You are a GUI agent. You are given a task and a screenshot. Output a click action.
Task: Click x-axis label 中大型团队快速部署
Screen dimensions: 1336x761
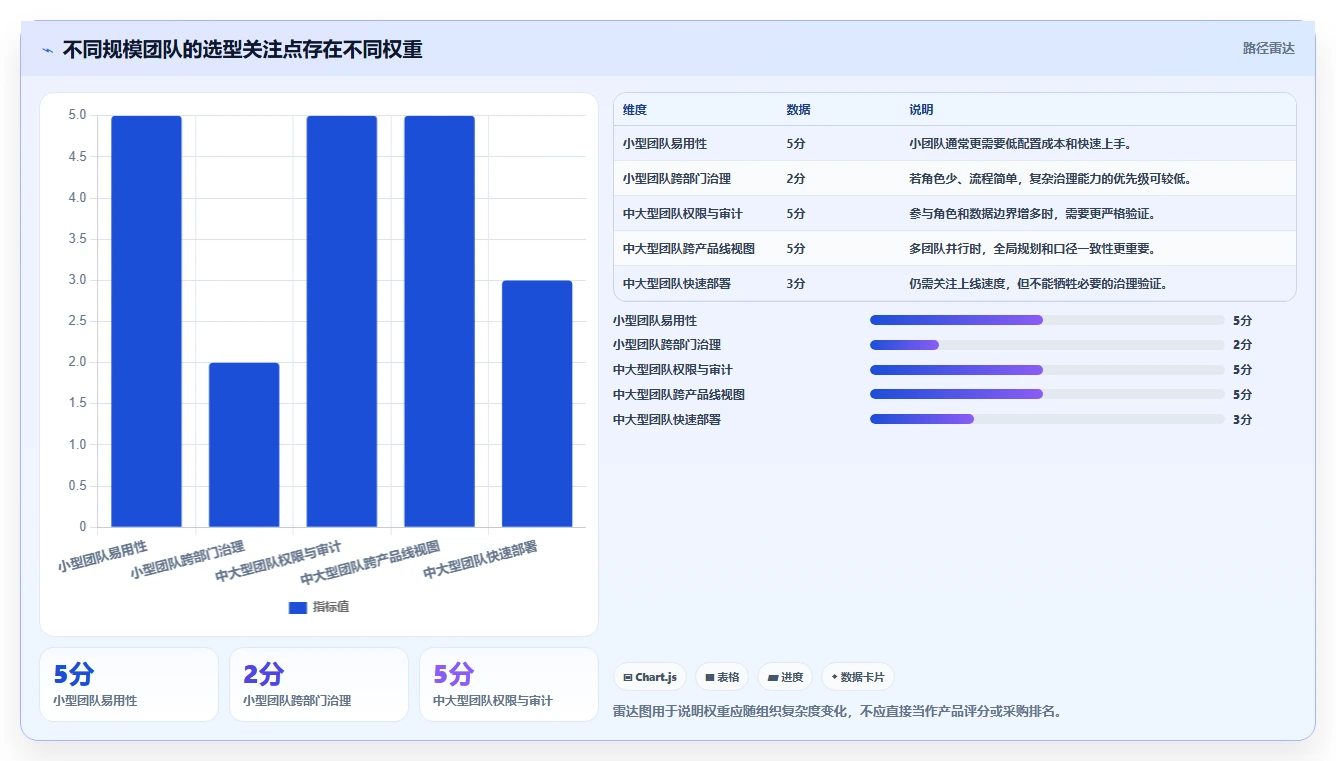[x=480, y=560]
